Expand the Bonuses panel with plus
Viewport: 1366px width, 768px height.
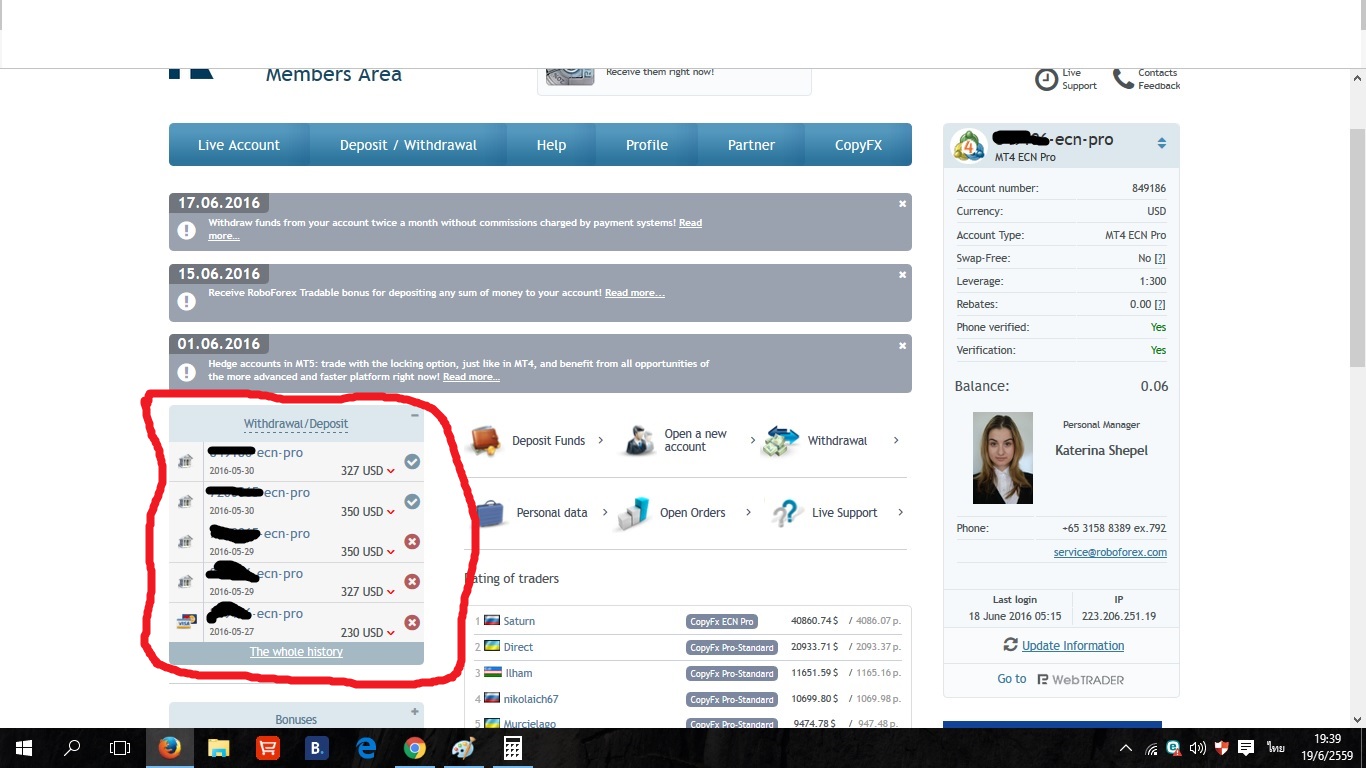click(415, 712)
